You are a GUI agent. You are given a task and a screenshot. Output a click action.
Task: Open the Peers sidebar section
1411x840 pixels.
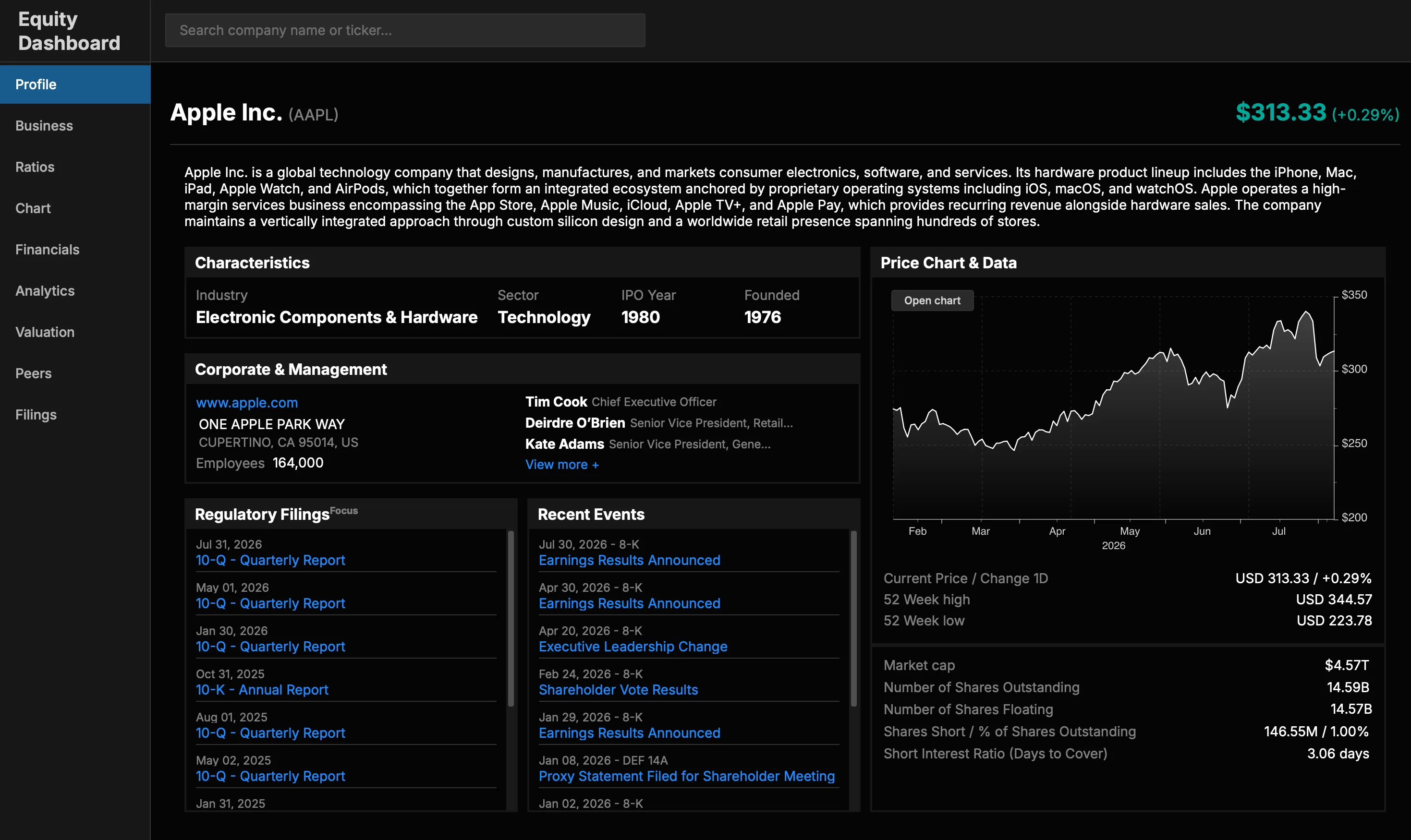(x=75, y=373)
